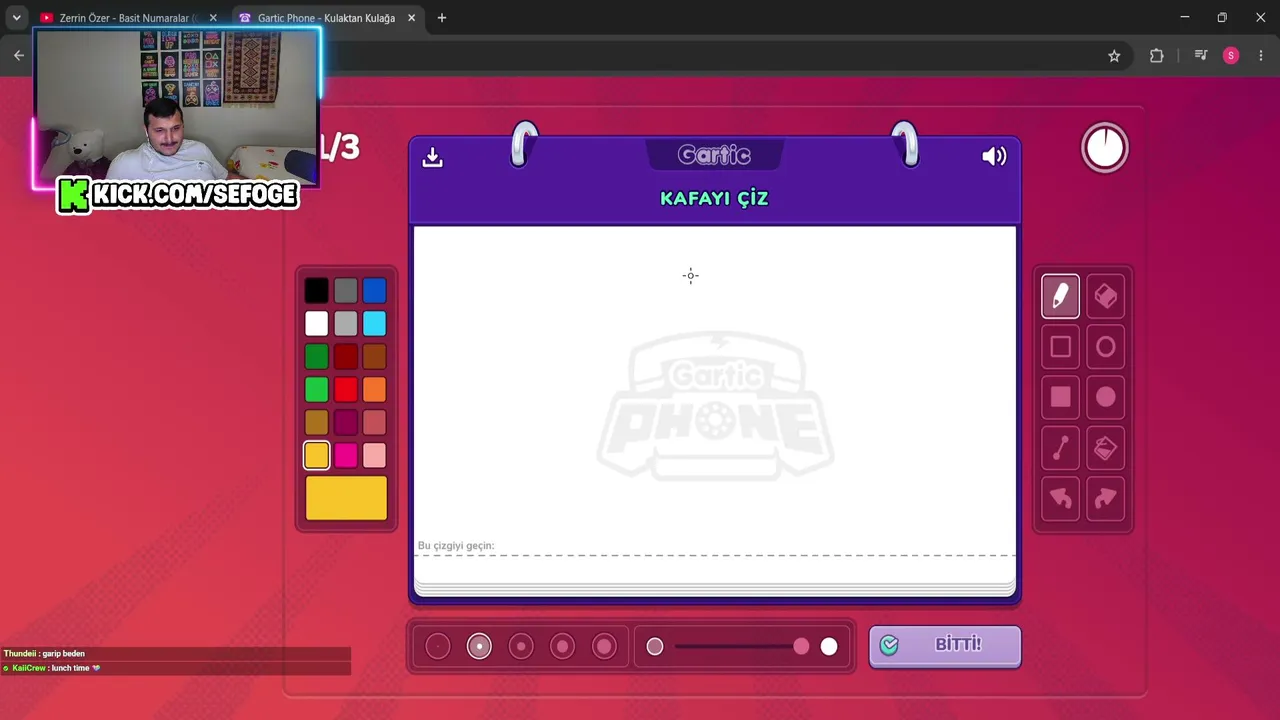Open the Chrome media control icon
The image size is (1280, 720).
(x=1201, y=56)
